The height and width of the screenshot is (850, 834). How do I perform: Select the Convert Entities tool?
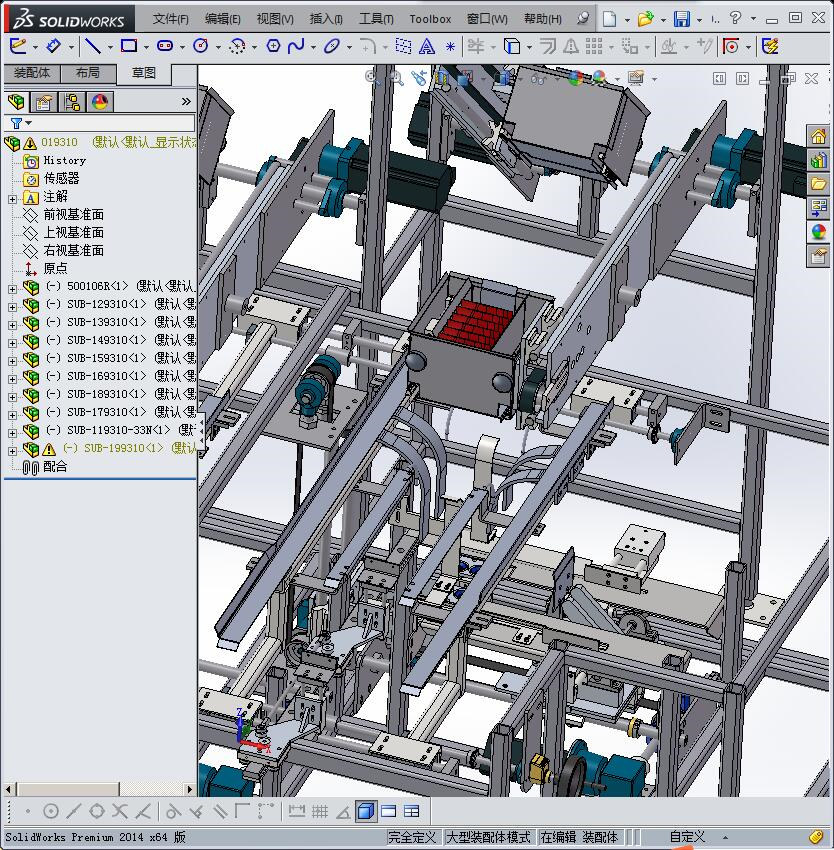512,47
